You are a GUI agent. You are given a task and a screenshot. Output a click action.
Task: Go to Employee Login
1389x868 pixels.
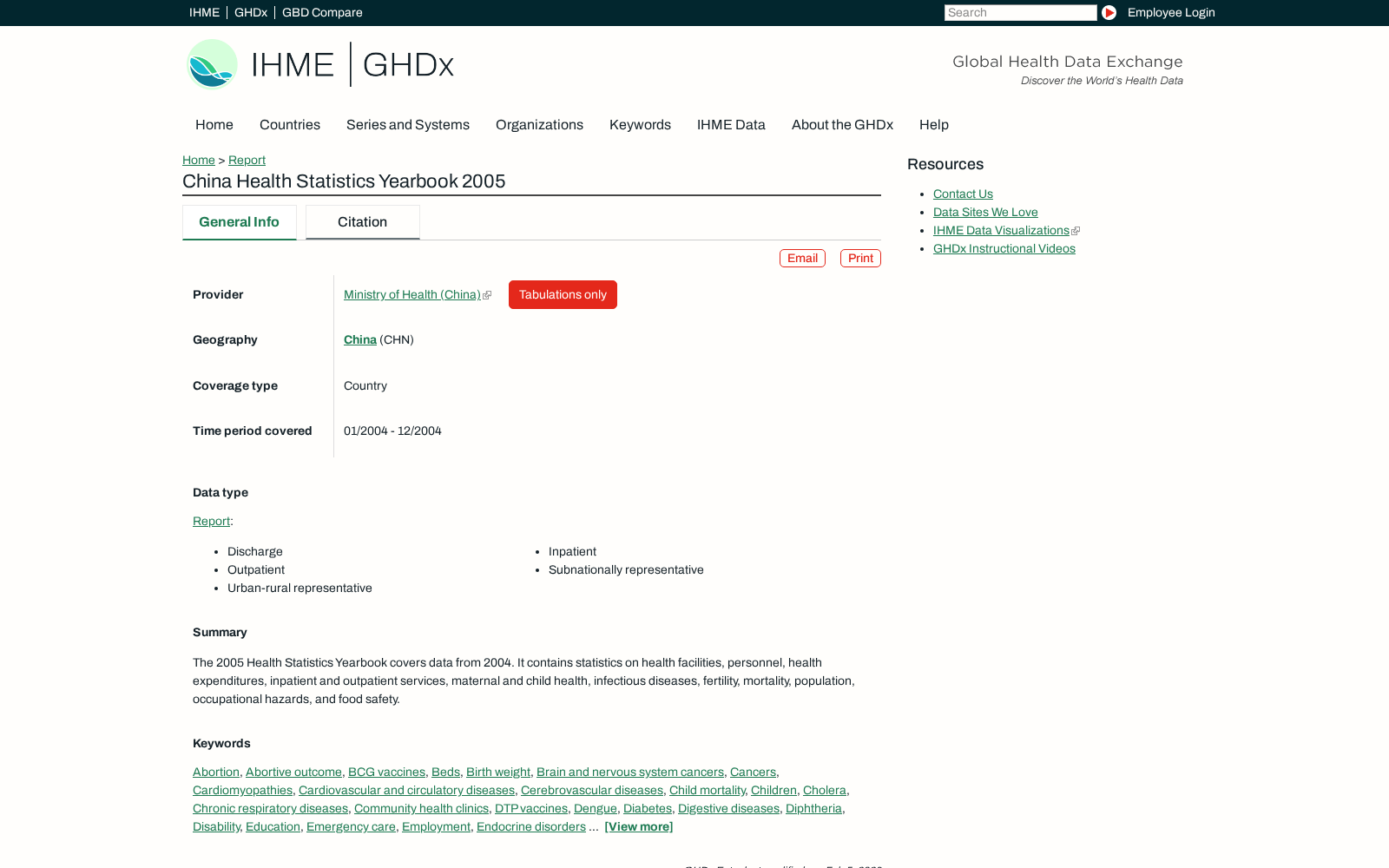click(1171, 12)
